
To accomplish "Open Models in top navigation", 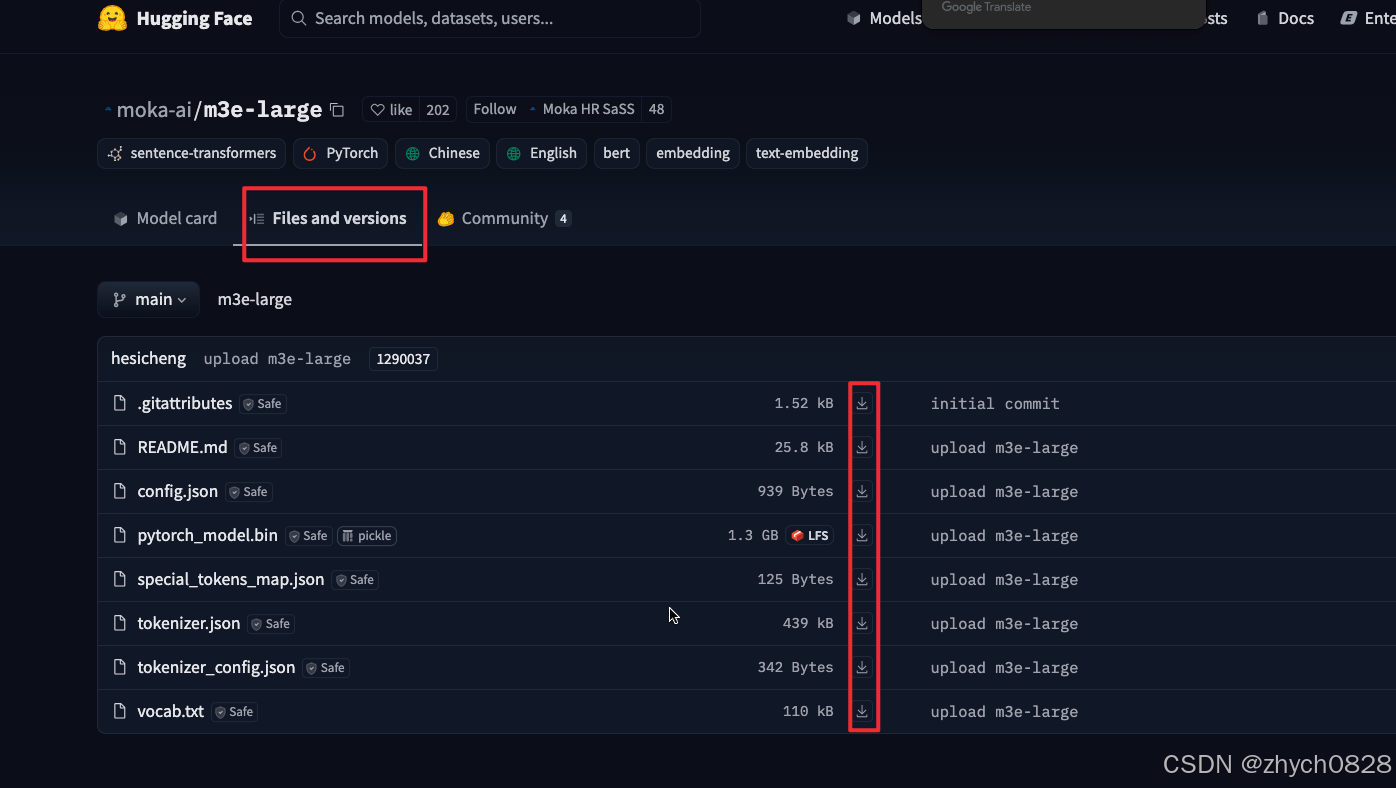I will coord(884,18).
